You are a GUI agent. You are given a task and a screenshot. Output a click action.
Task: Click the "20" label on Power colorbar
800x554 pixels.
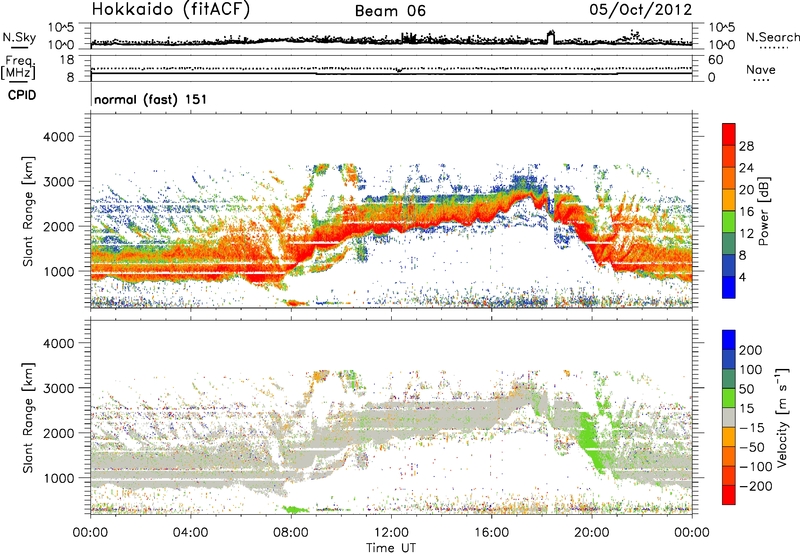[746, 190]
